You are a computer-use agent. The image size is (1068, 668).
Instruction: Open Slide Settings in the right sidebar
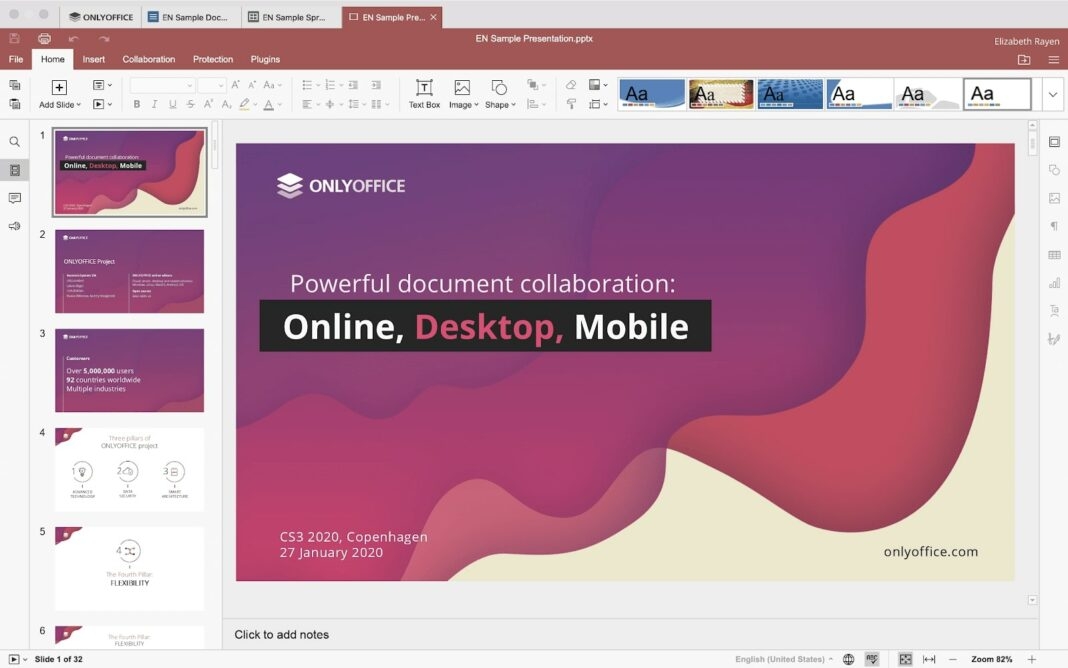(1053, 141)
